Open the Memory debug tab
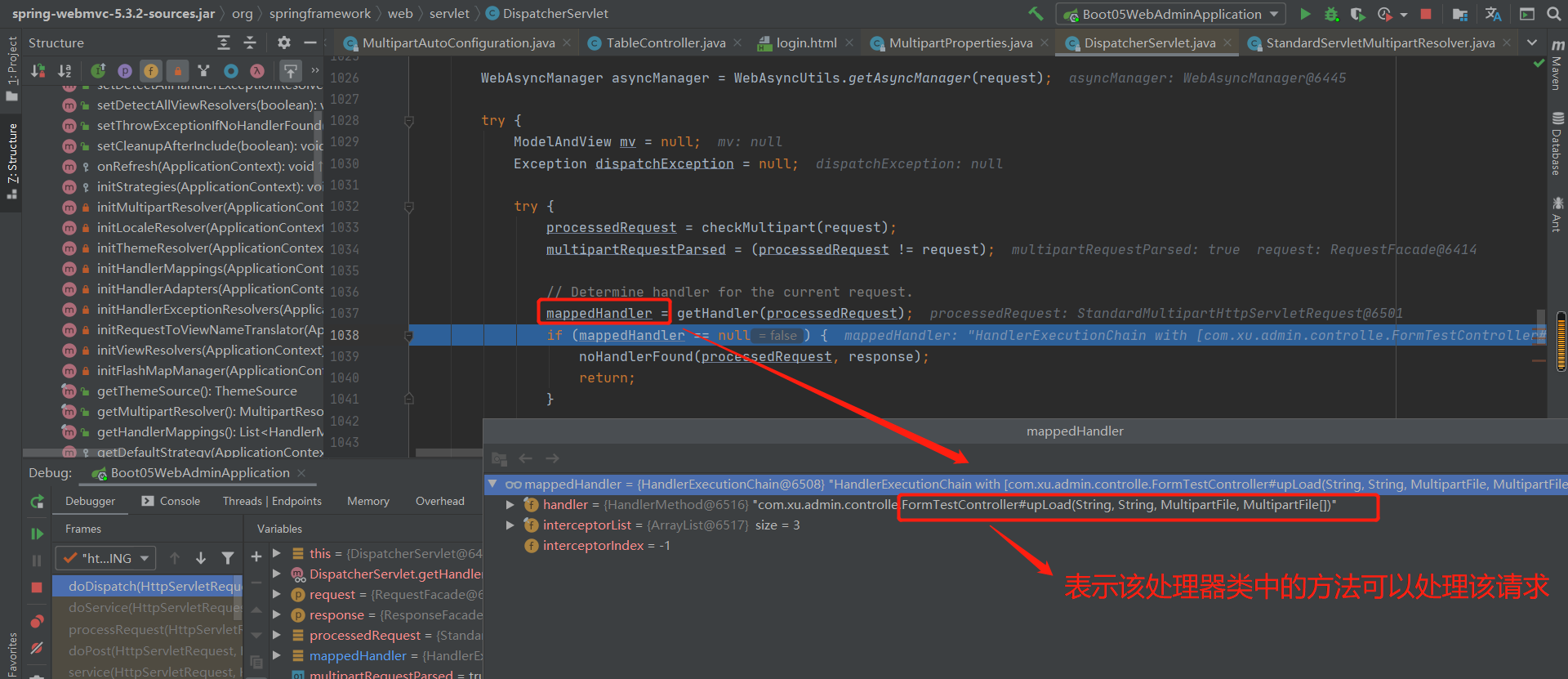1568x679 pixels. pyautogui.click(x=368, y=501)
